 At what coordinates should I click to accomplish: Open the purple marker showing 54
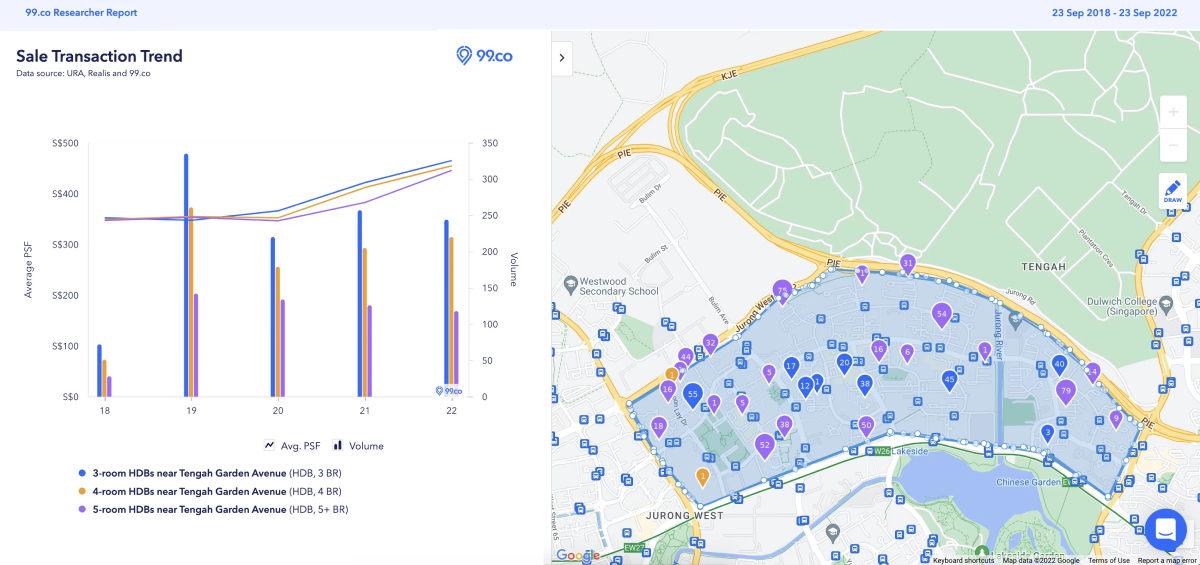(x=941, y=314)
